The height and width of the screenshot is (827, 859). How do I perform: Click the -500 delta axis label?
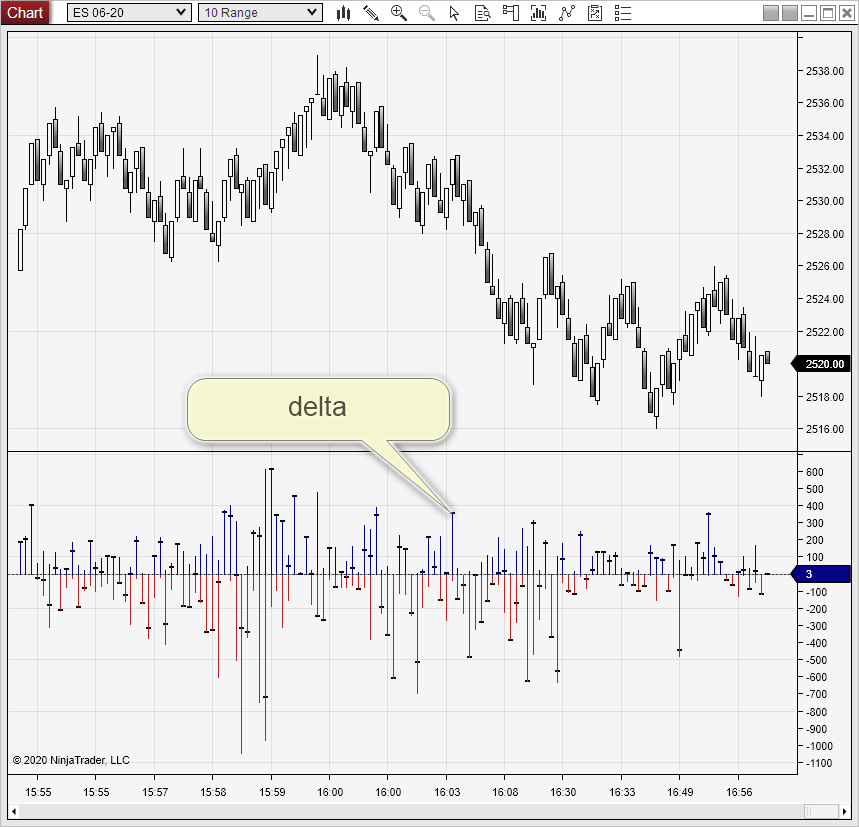[x=817, y=660]
